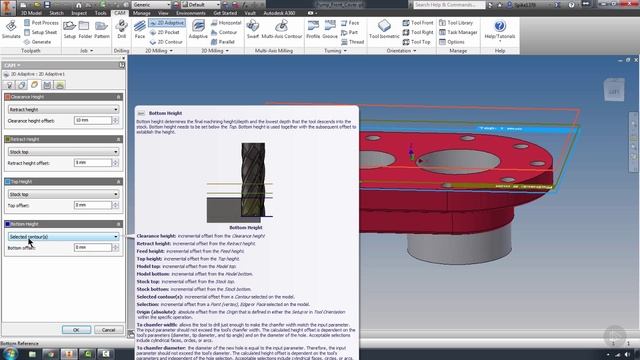Choose the turning Thread operation
The height and width of the screenshot is (360, 640).
pyautogui.click(x=353, y=42)
